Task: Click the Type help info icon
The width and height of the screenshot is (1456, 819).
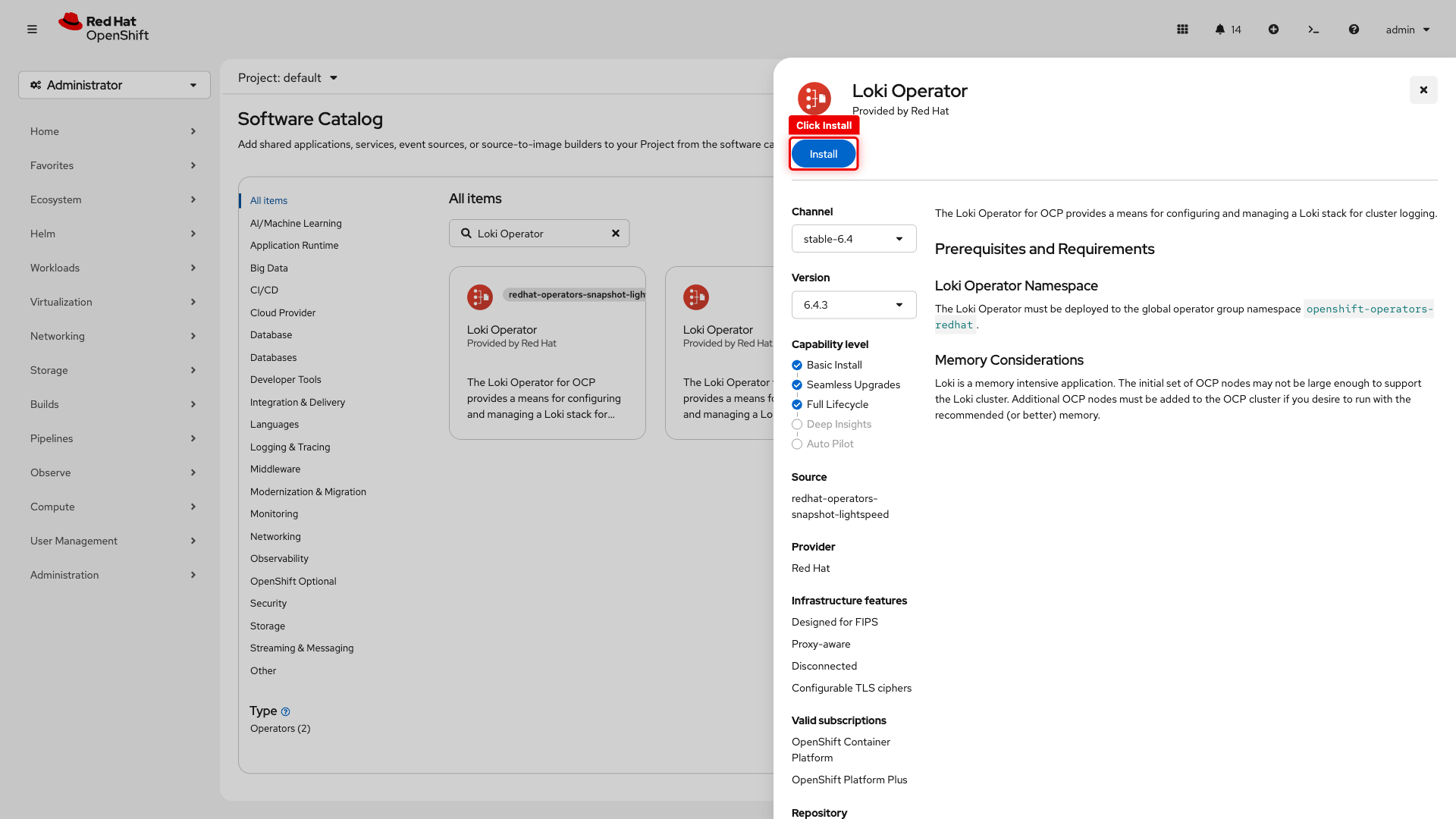Action: tap(286, 712)
